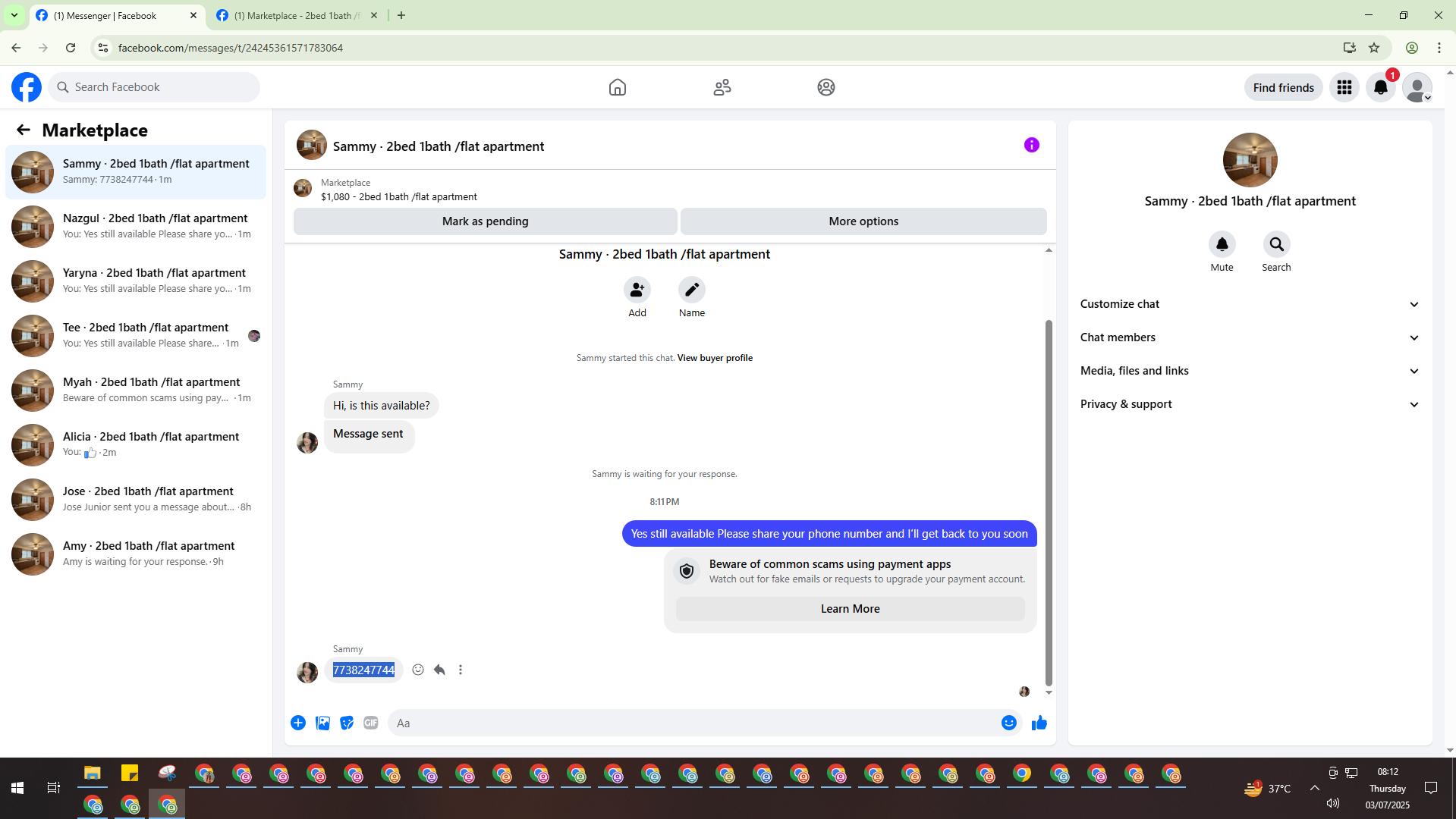Click the browser address bar

[721, 48]
